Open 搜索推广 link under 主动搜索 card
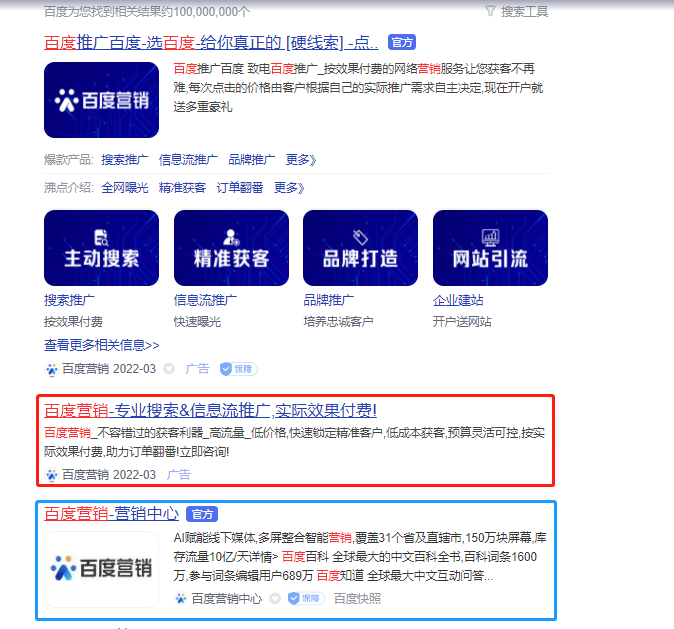This screenshot has height=629, width=674. click(69, 300)
